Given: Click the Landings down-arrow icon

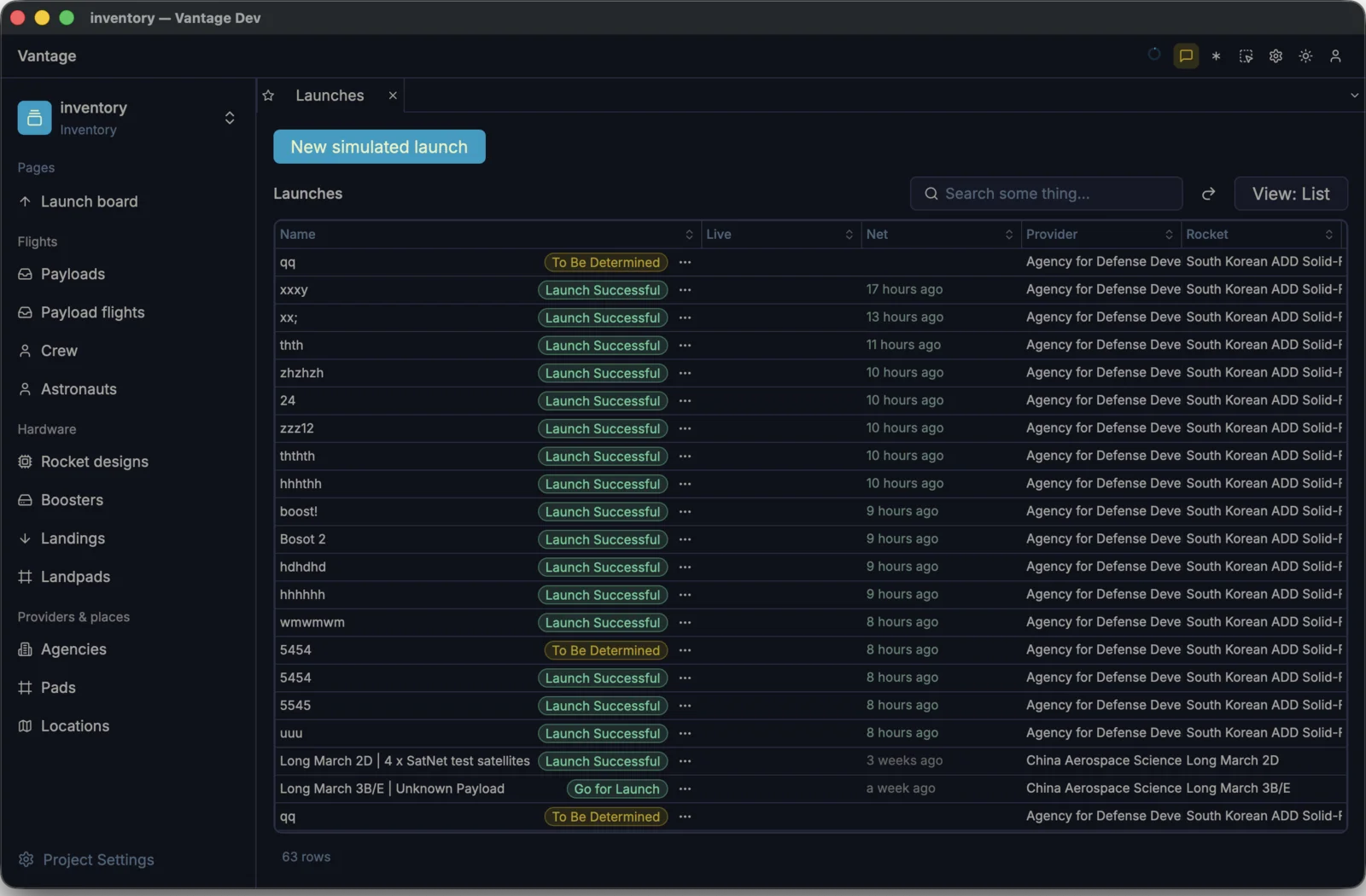Looking at the screenshot, I should 25,539.
